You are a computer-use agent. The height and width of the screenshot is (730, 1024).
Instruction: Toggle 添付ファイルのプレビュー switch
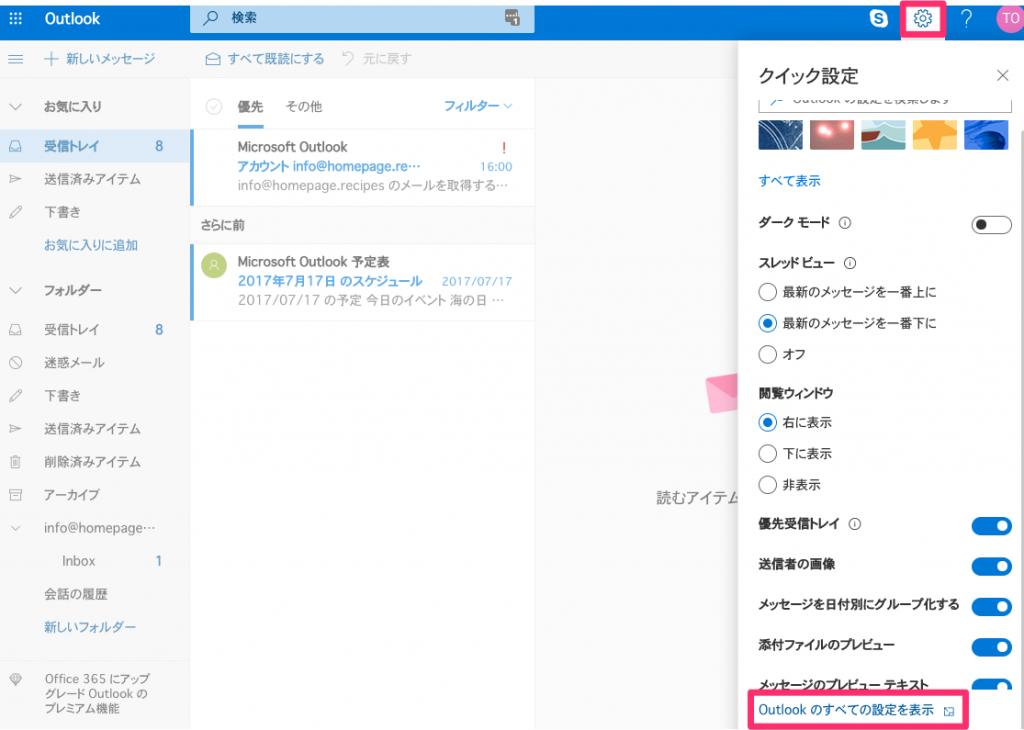pos(991,647)
